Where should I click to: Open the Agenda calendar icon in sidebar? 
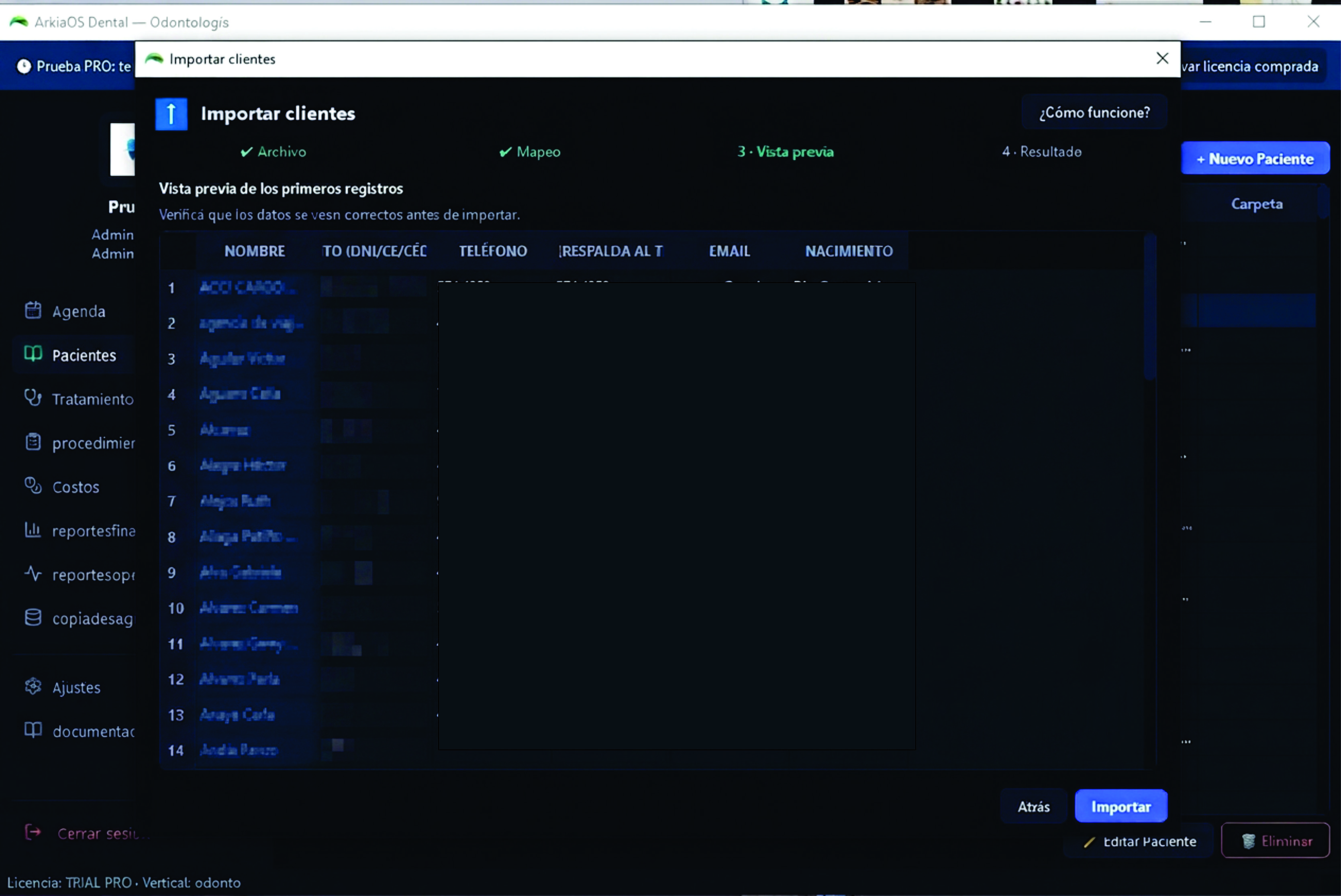coord(33,310)
